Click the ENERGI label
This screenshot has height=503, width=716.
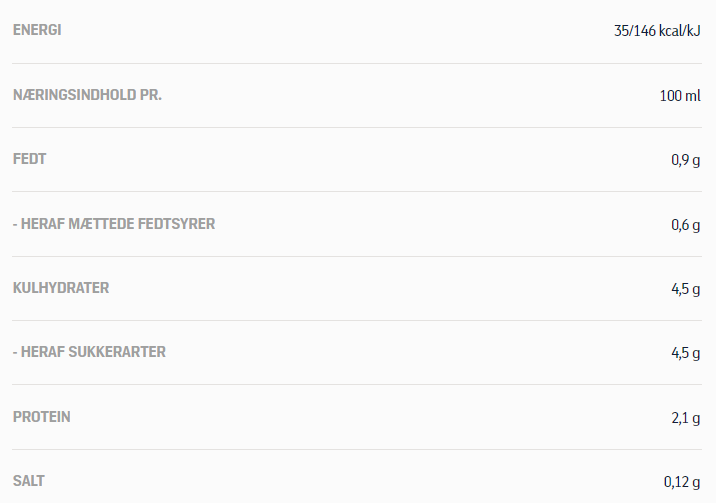pyautogui.click(x=37, y=30)
